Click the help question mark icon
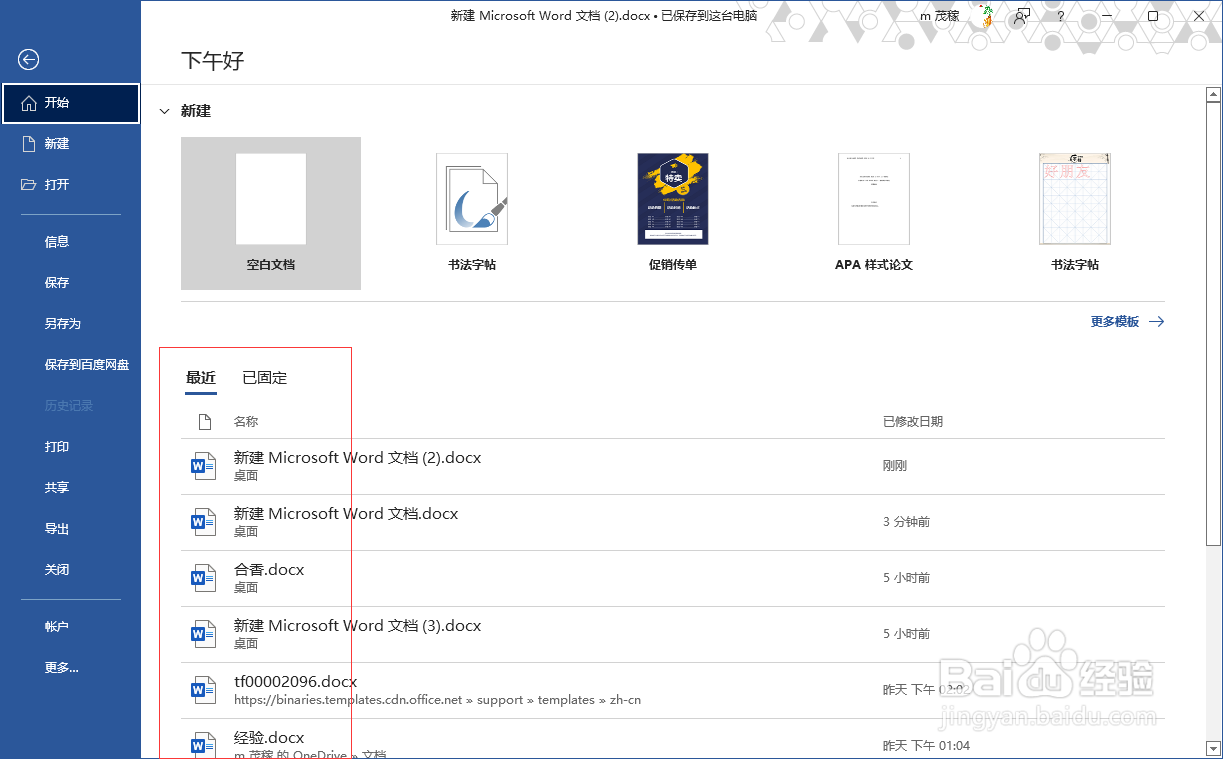1223x759 pixels. click(1061, 16)
